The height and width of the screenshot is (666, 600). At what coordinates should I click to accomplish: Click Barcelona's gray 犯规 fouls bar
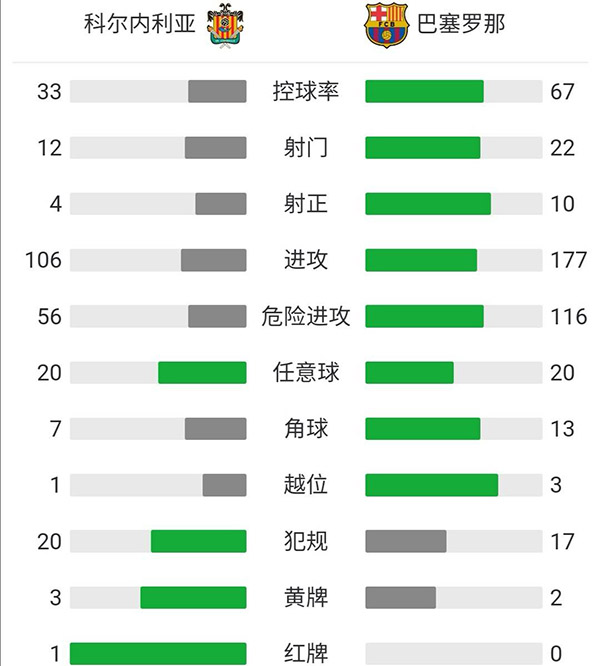pos(406,541)
